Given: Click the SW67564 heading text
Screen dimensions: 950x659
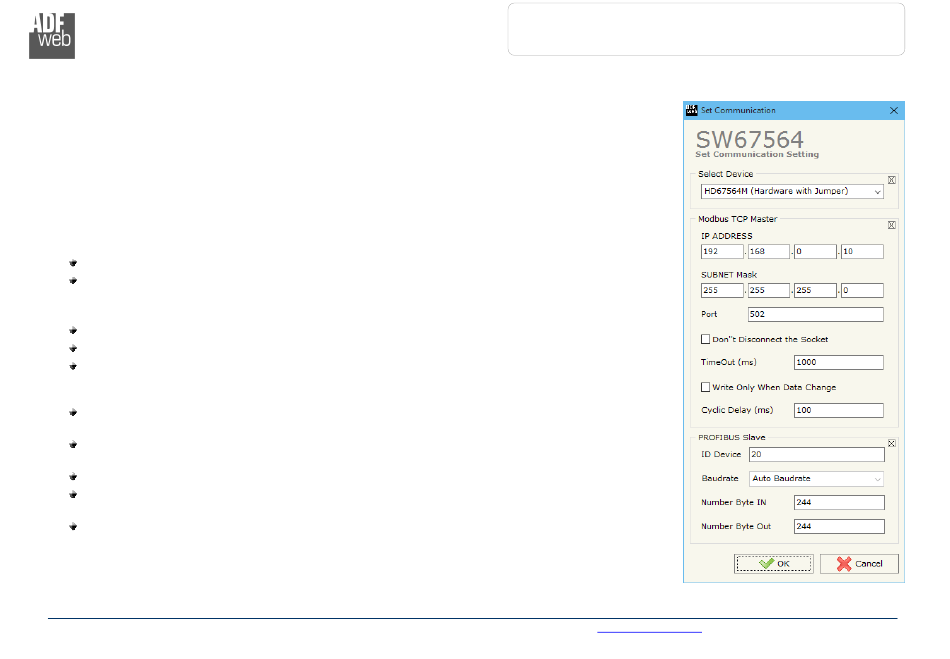Looking at the screenshot, I should pyautogui.click(x=749, y=140).
